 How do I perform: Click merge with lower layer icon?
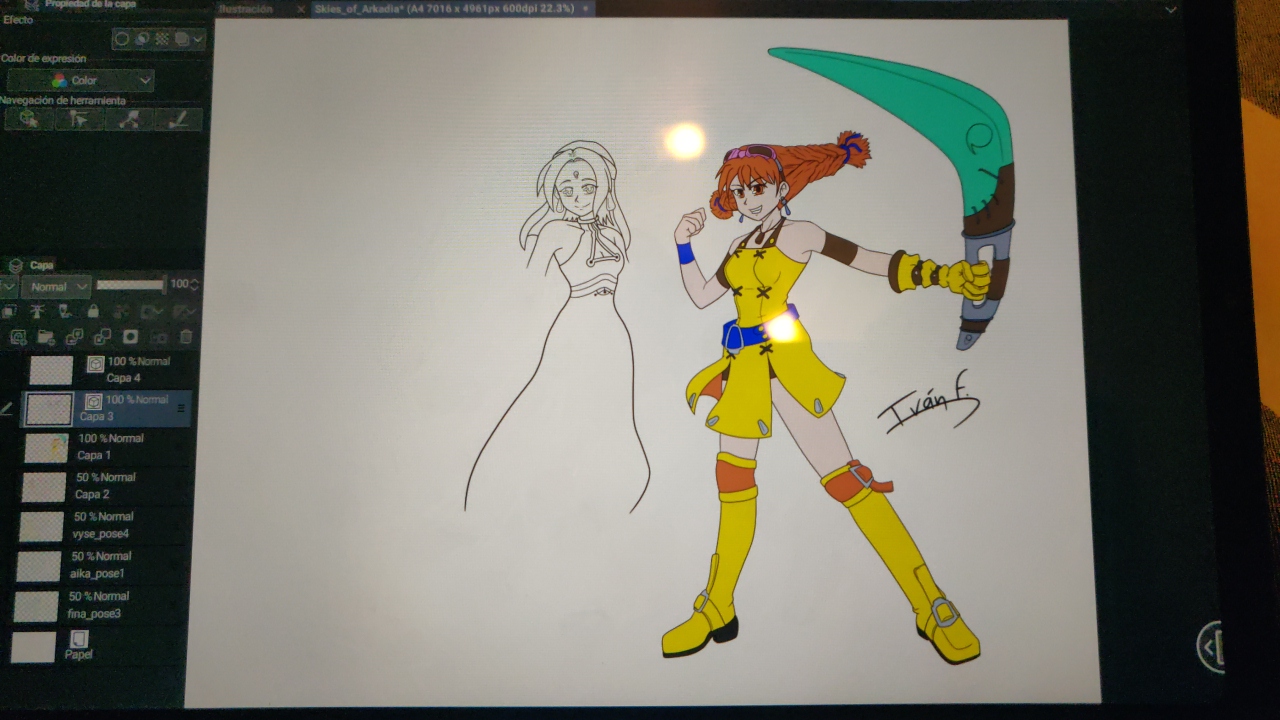tap(102, 337)
